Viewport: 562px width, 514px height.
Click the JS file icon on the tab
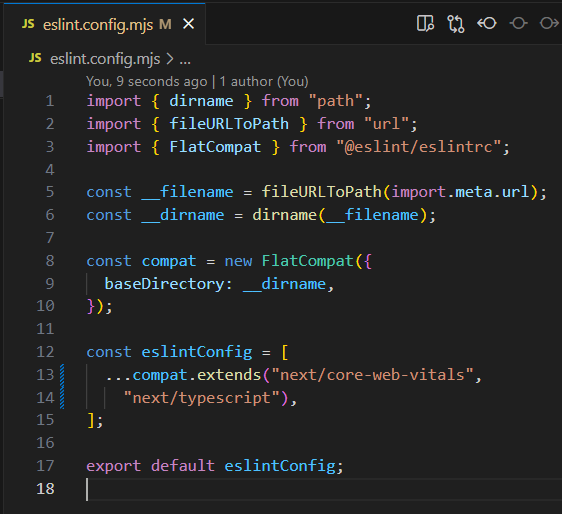pyautogui.click(x=28, y=24)
